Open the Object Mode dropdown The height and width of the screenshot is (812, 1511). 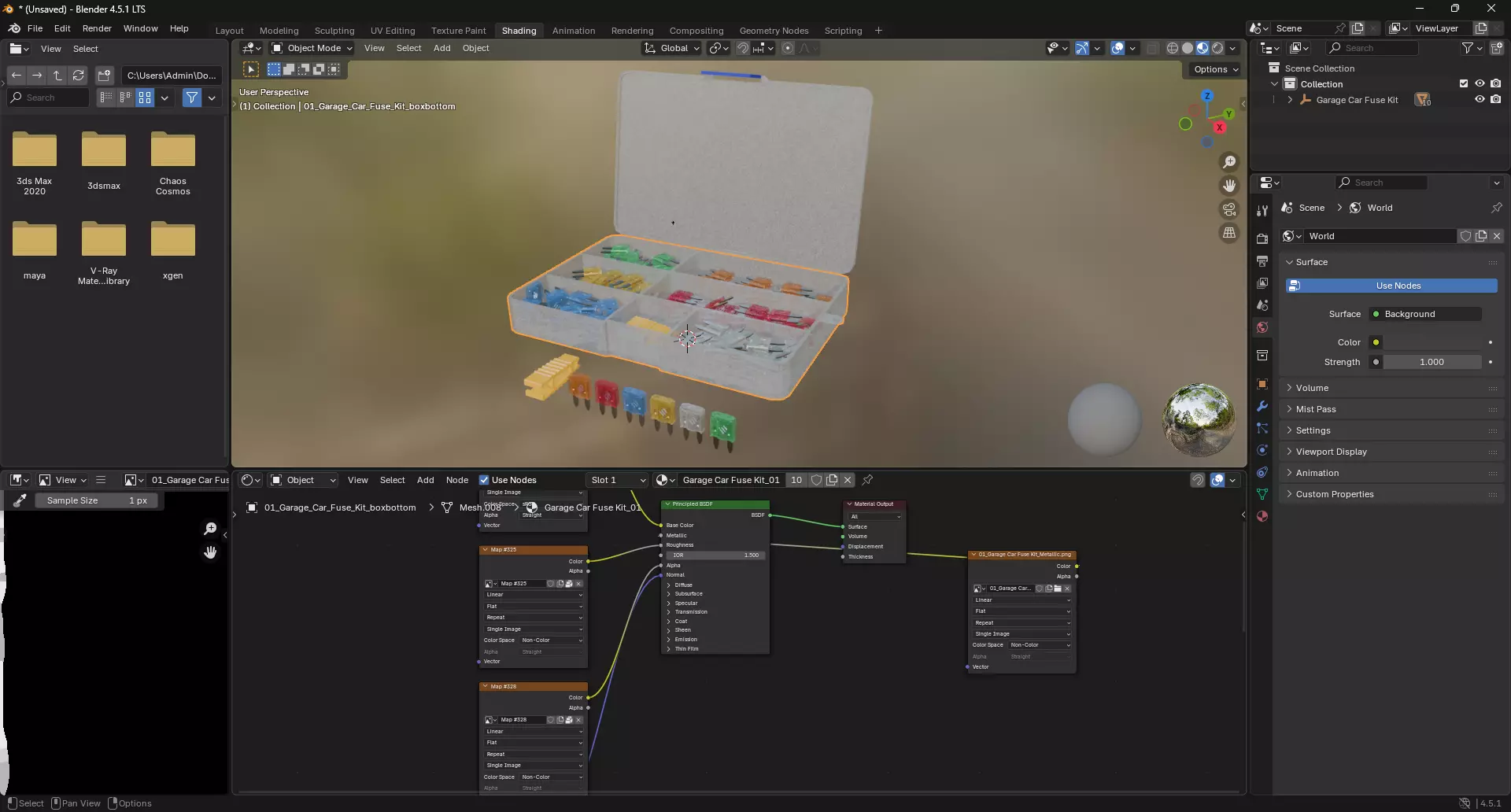312,48
